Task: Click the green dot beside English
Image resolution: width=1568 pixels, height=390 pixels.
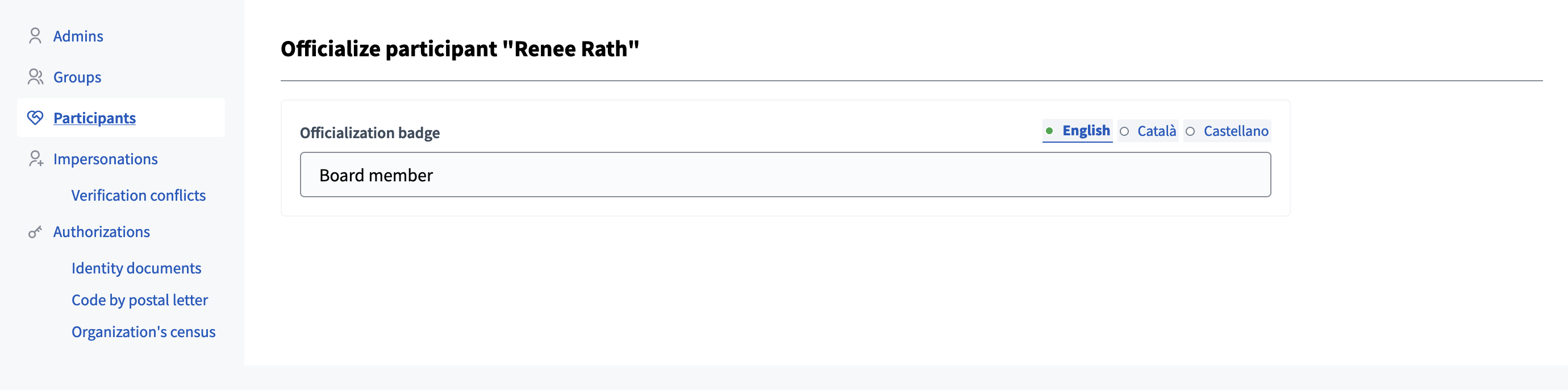Action: point(1049,131)
